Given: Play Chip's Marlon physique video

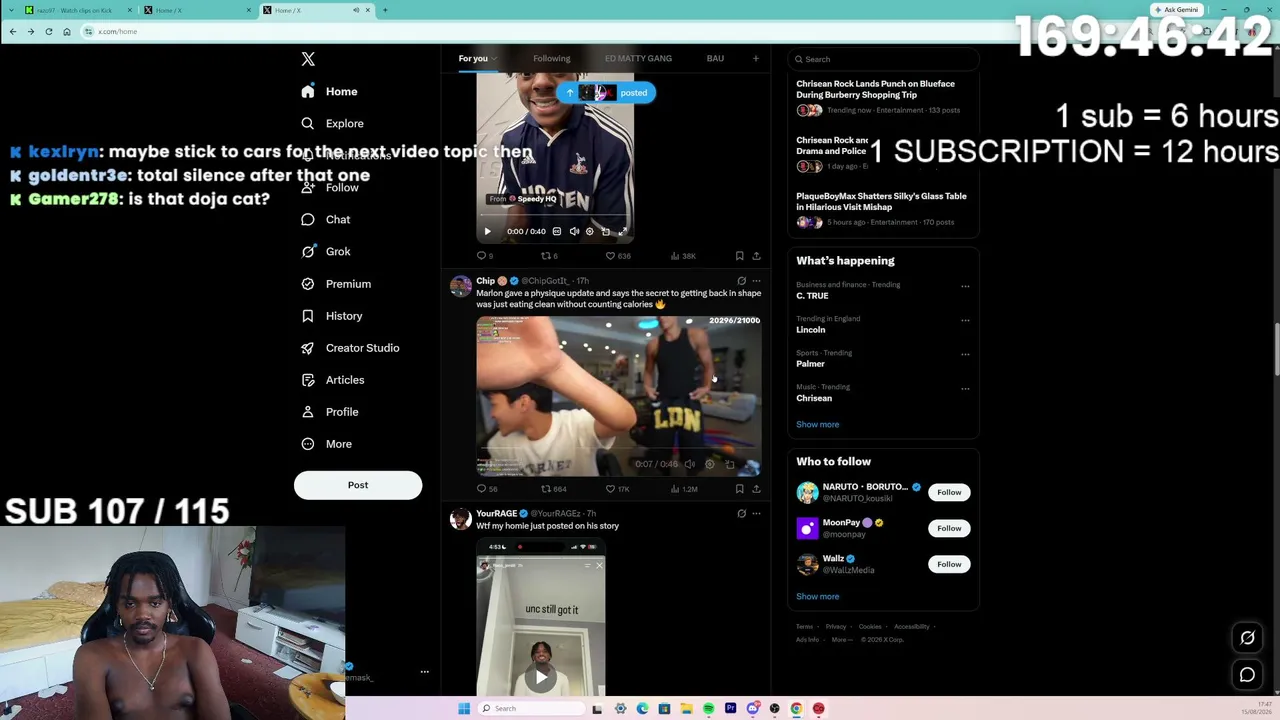Looking at the screenshot, I should pos(618,396).
